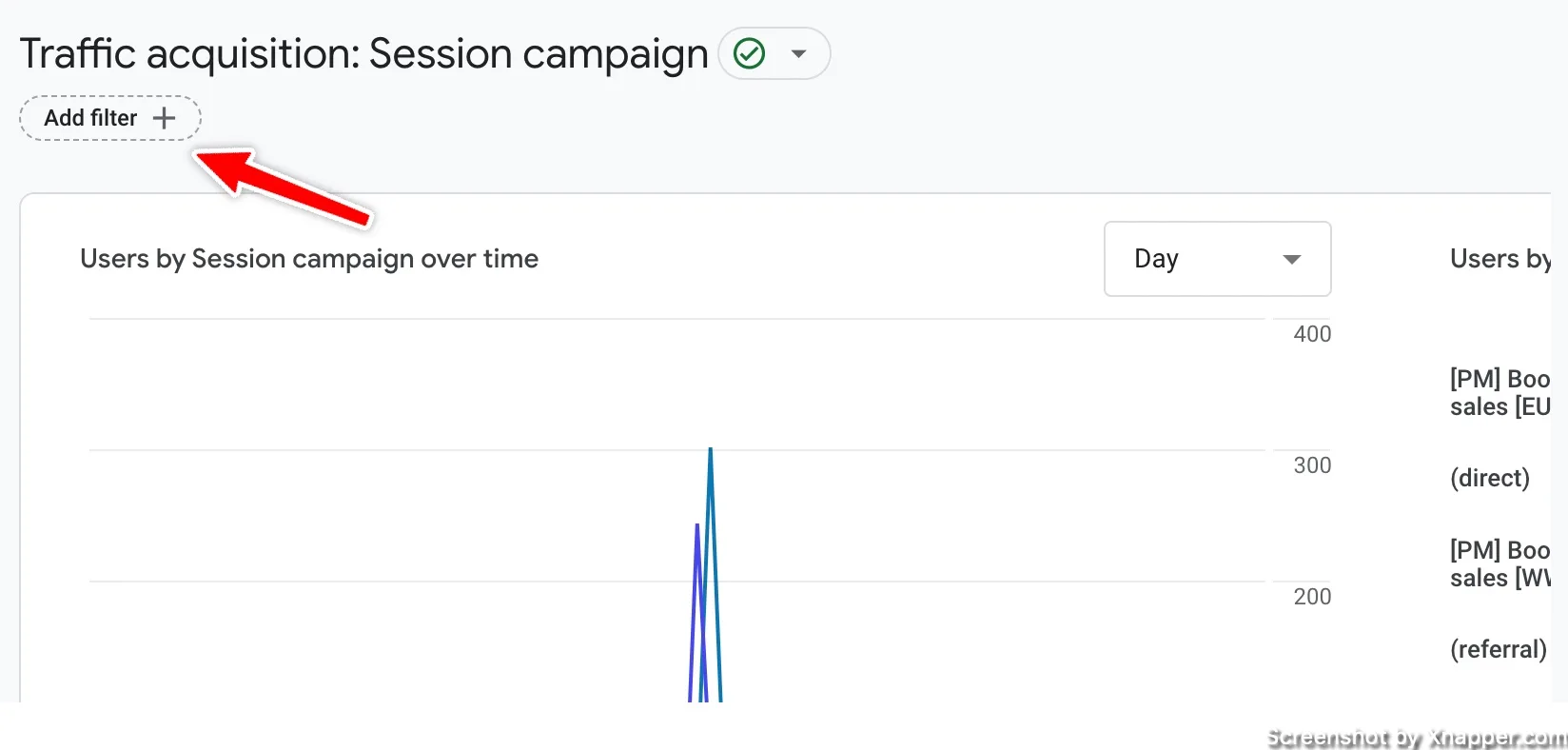The width and height of the screenshot is (1568, 750).
Task: Click the Users by Session campaign over time heading
Action: [309, 259]
